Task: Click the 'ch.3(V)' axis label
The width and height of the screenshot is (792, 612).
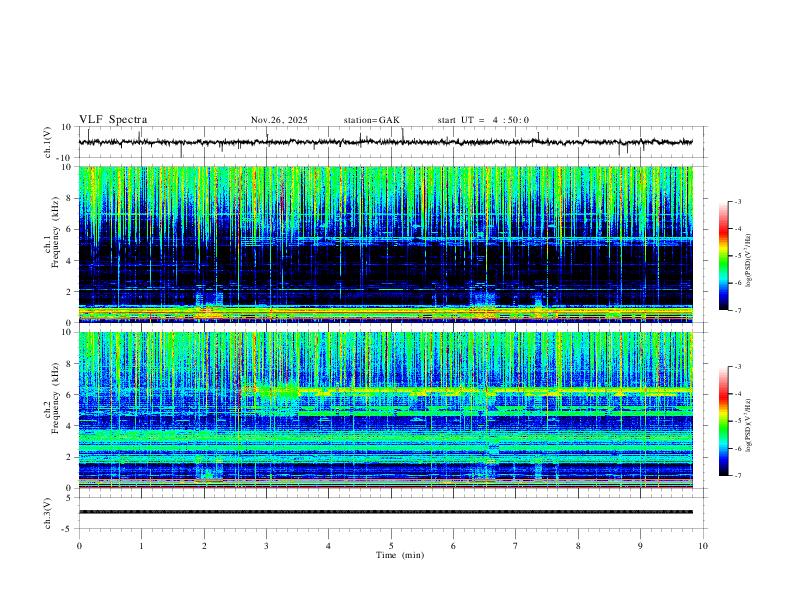Action: pyautogui.click(x=48, y=513)
